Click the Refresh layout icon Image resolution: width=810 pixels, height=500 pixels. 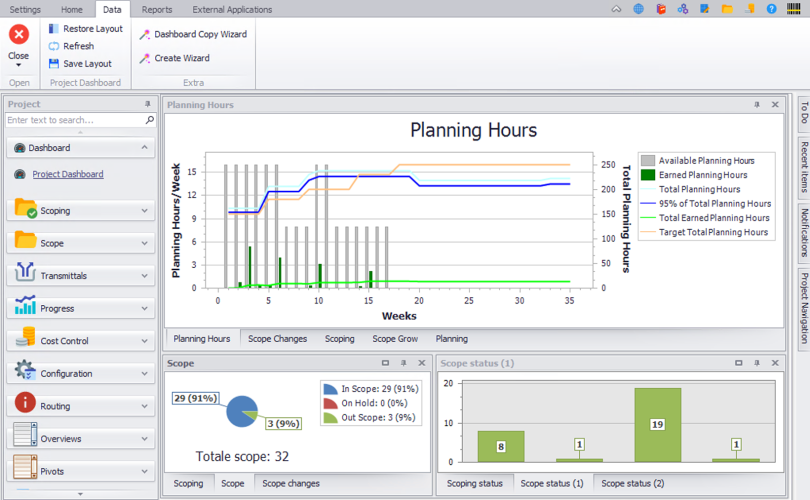54,46
